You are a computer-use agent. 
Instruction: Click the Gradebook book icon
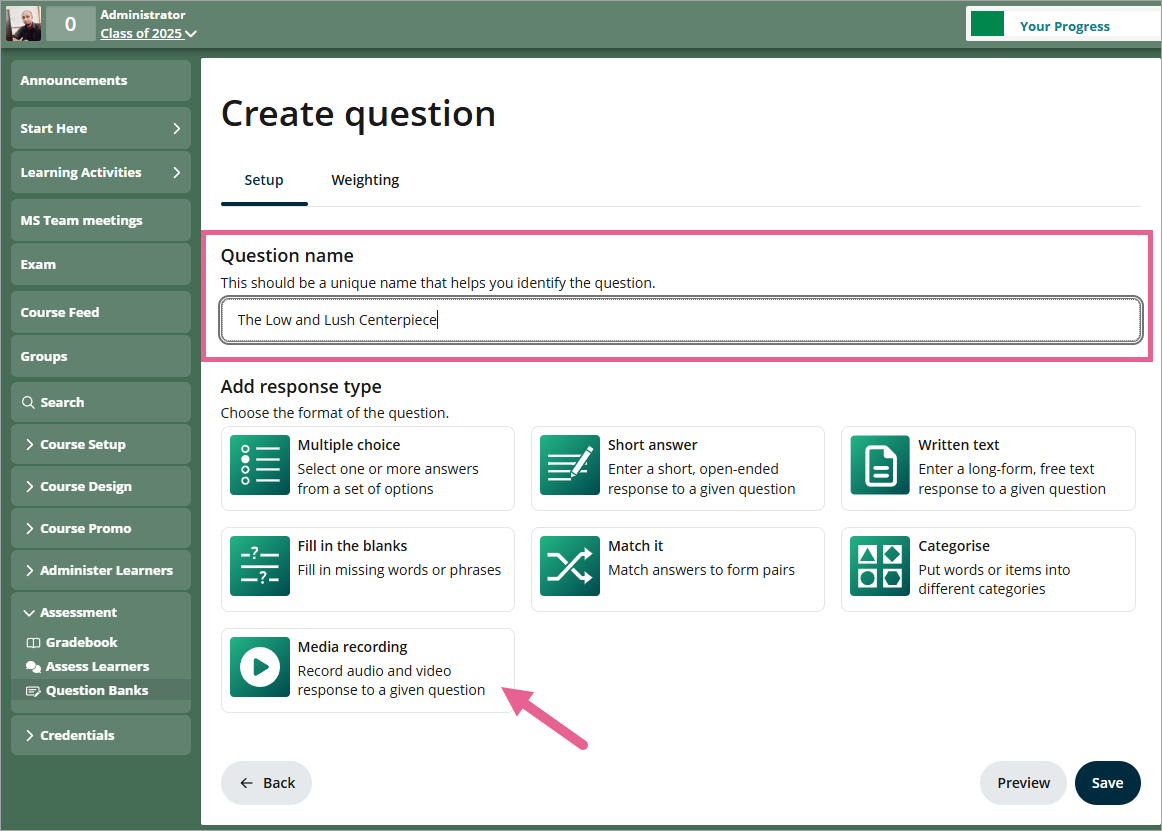(x=33, y=643)
